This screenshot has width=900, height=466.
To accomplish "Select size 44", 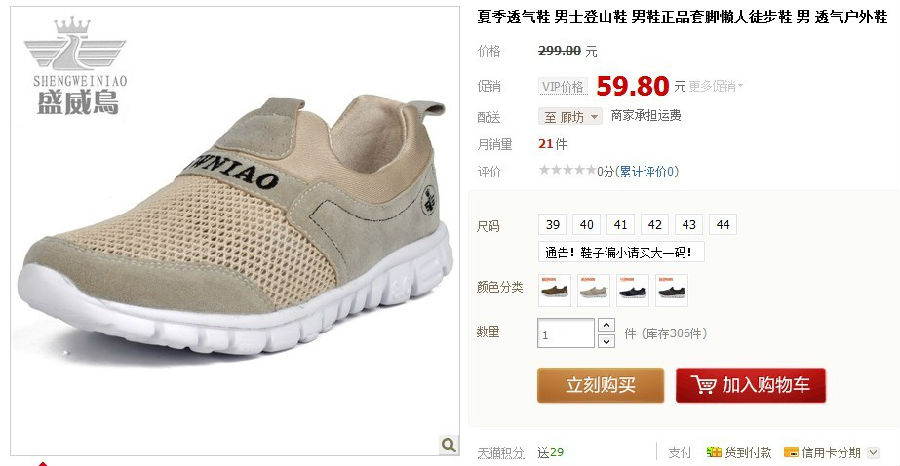I will click(x=723, y=225).
